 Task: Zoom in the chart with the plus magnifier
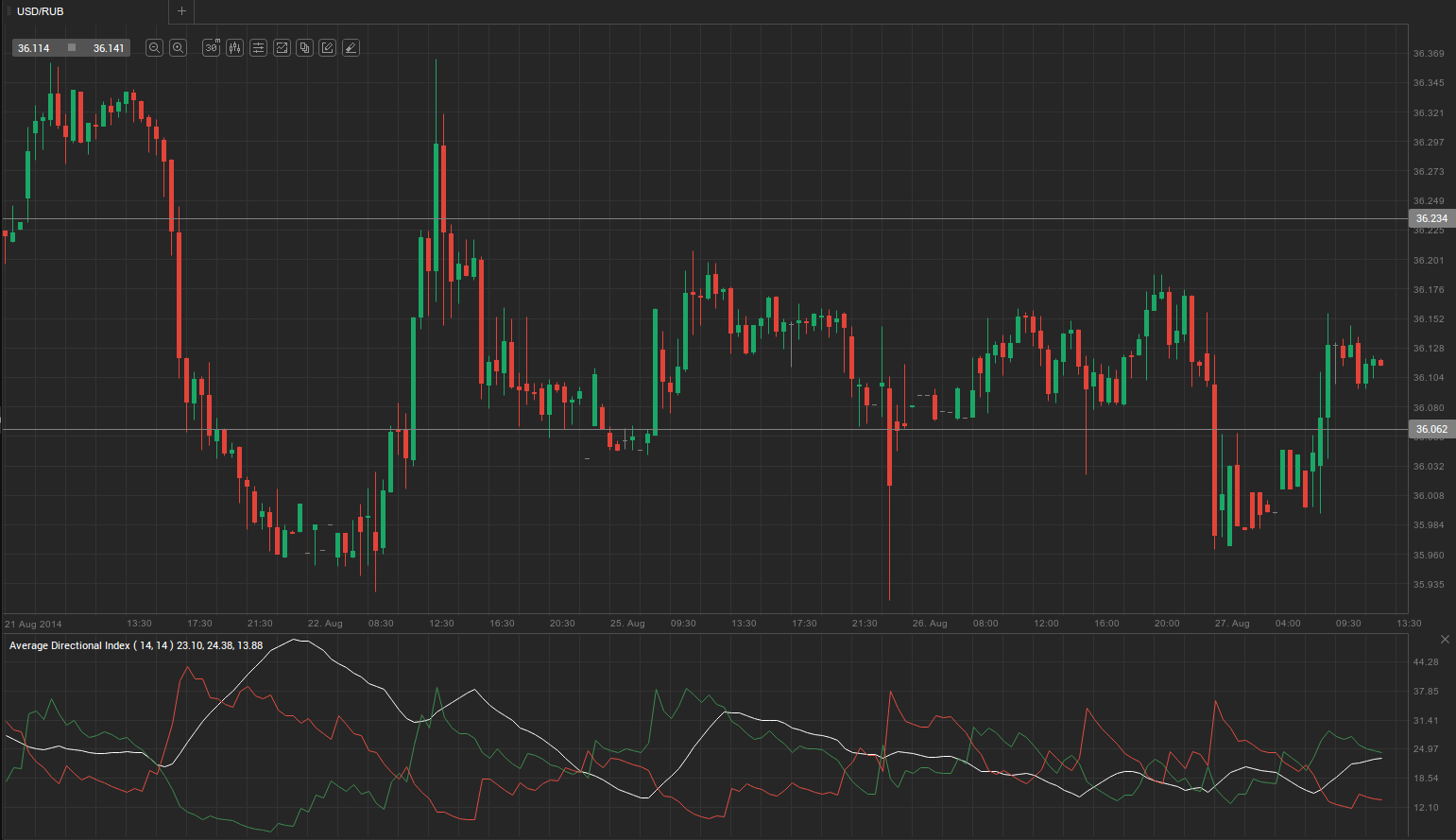tap(178, 47)
